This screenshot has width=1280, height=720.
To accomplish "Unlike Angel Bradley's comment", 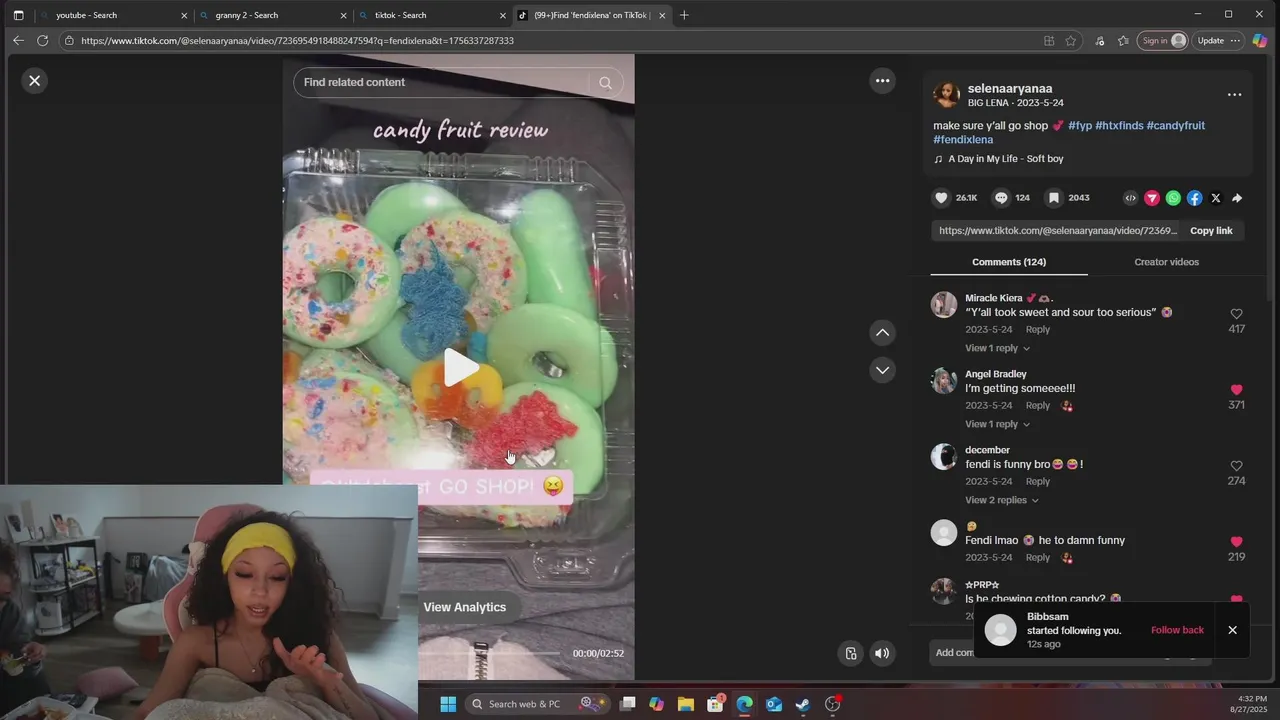I will point(1236,390).
